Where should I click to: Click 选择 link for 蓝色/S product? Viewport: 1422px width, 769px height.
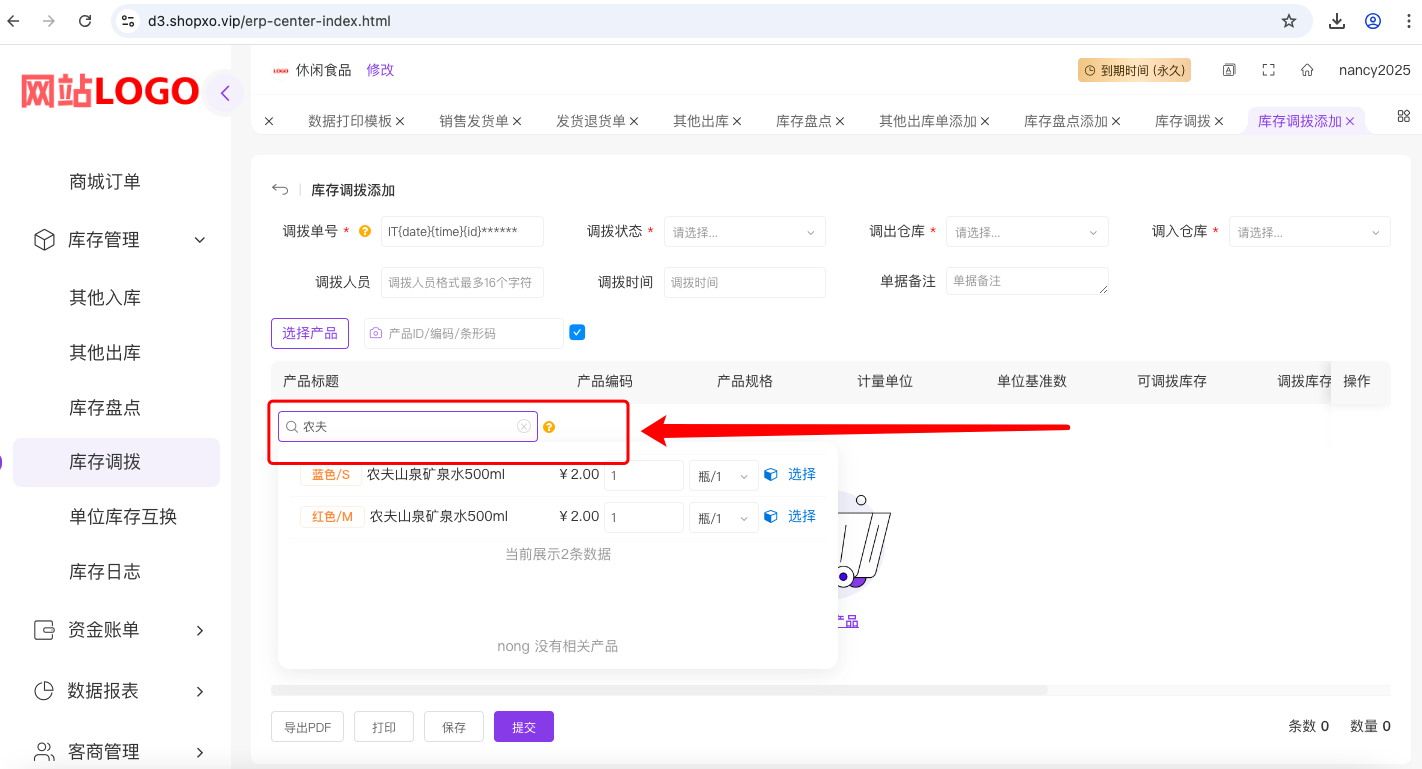point(802,474)
